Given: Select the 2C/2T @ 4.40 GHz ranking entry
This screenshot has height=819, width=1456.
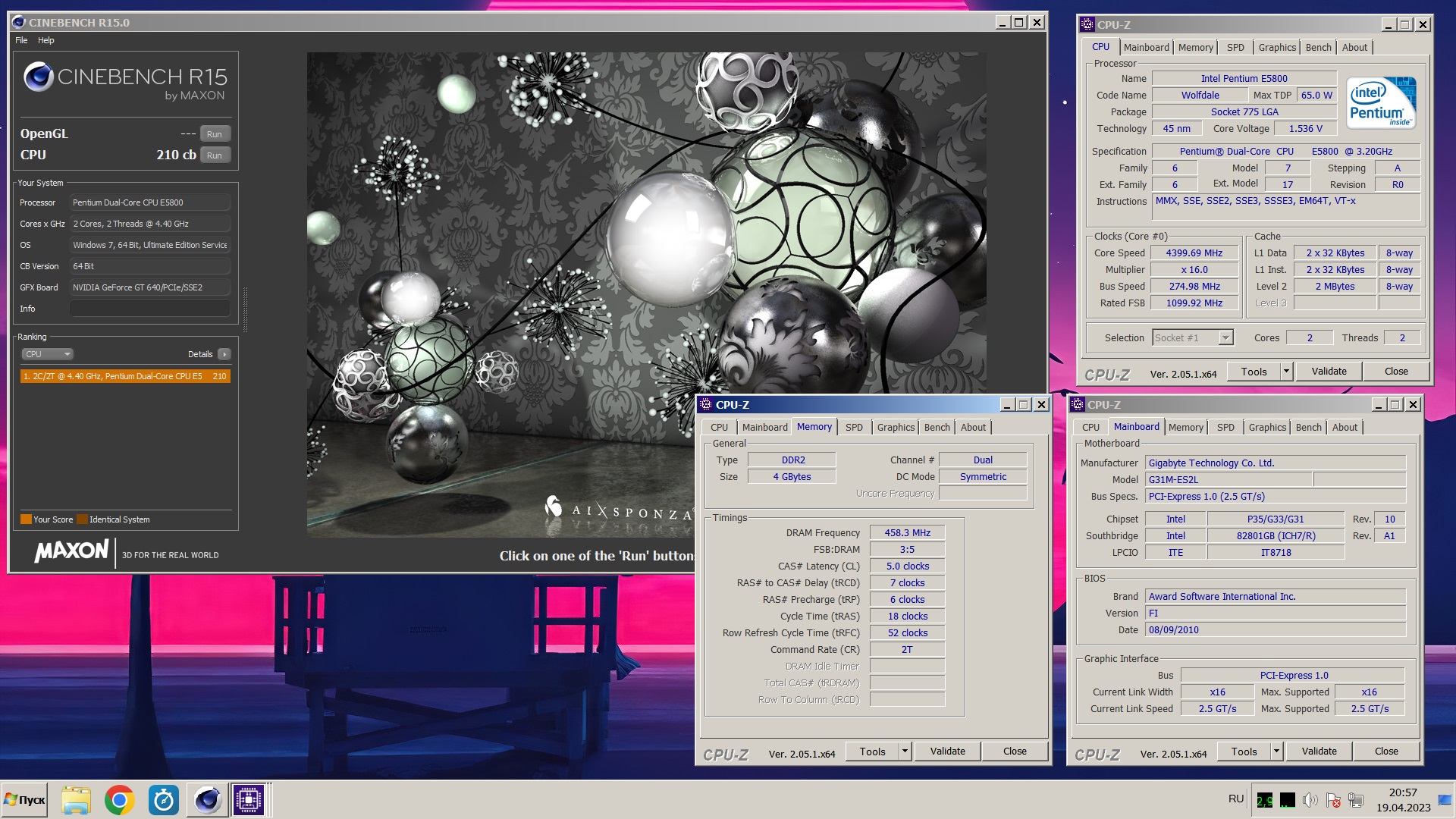Looking at the screenshot, I should pos(125,376).
